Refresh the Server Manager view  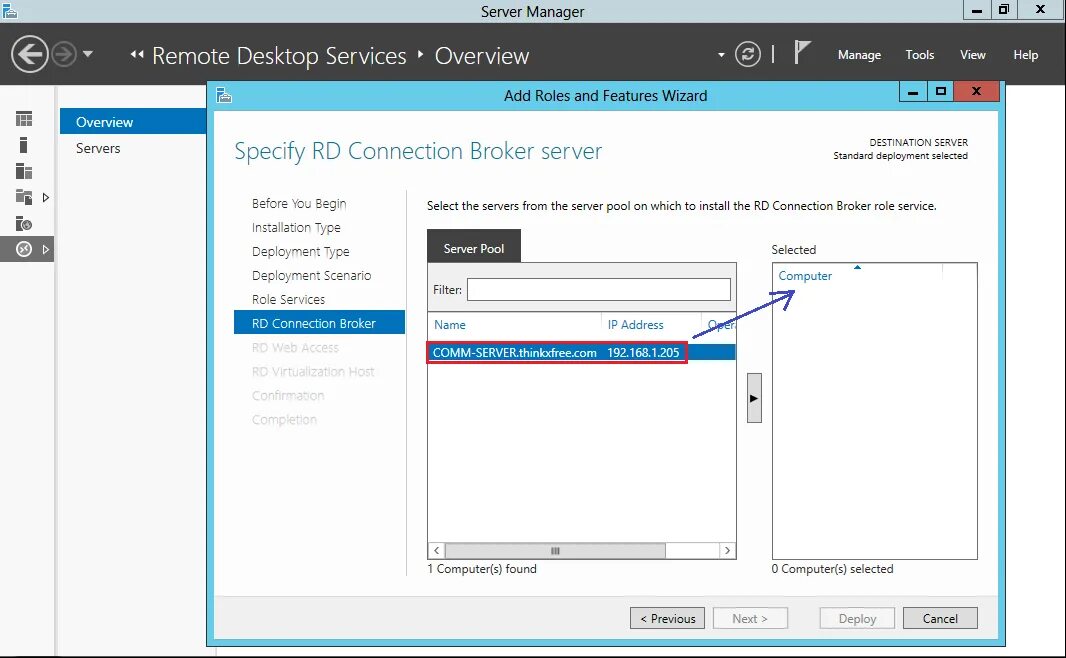pos(747,54)
